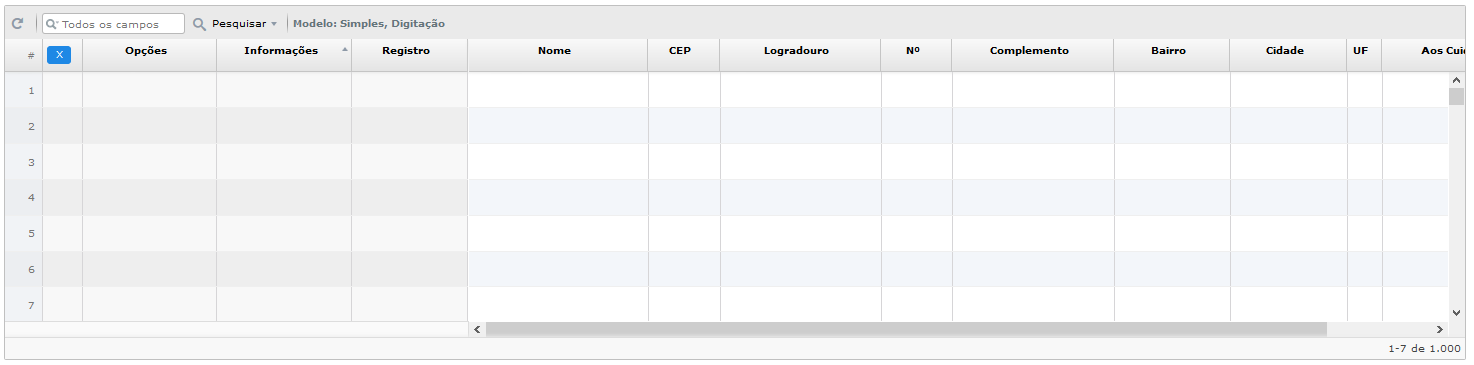Open the Pesquisar dropdown arrow
The width and height of the screenshot is (1474, 365).
[274, 24]
